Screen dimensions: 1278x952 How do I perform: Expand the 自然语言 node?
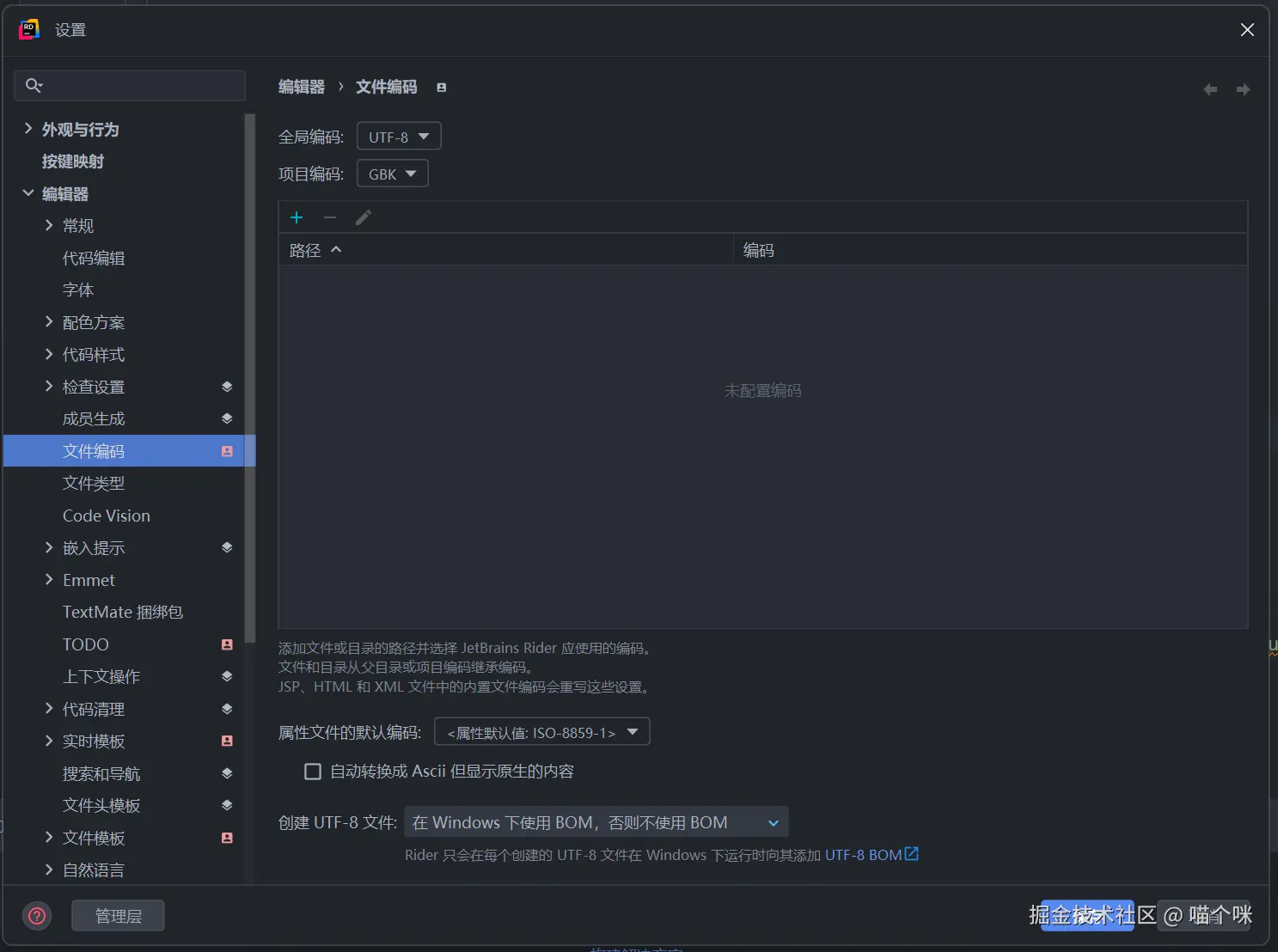[x=49, y=870]
